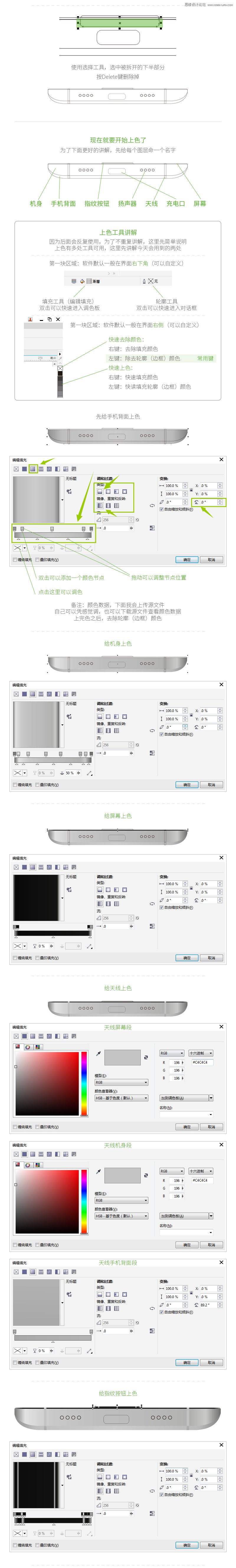Toggle 自由缩放和倾斜 checkbox in 天线手机背面段 dialog
The height and width of the screenshot is (1568, 236).
161,1312
